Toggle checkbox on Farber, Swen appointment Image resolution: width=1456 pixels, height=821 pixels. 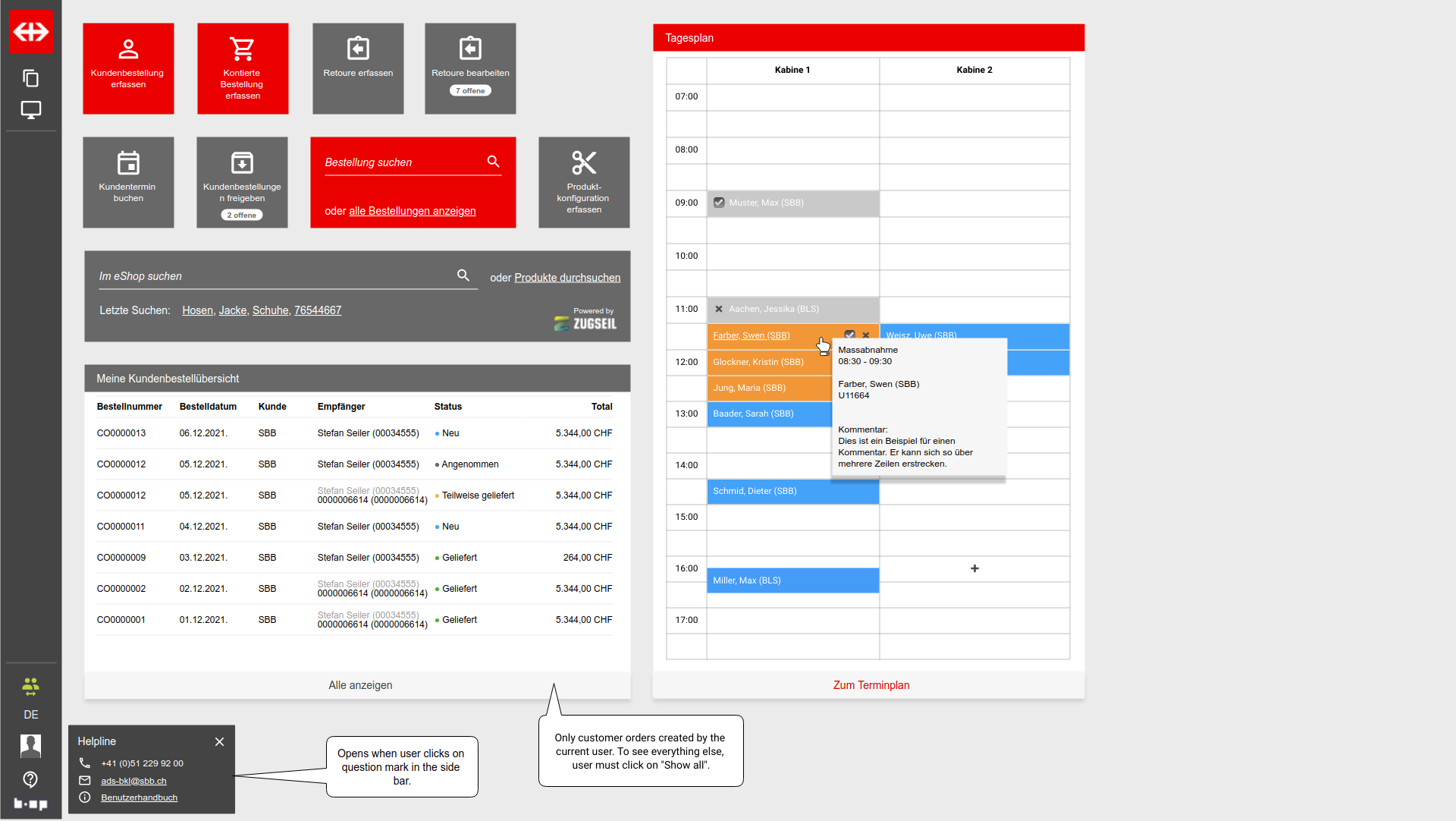(849, 335)
